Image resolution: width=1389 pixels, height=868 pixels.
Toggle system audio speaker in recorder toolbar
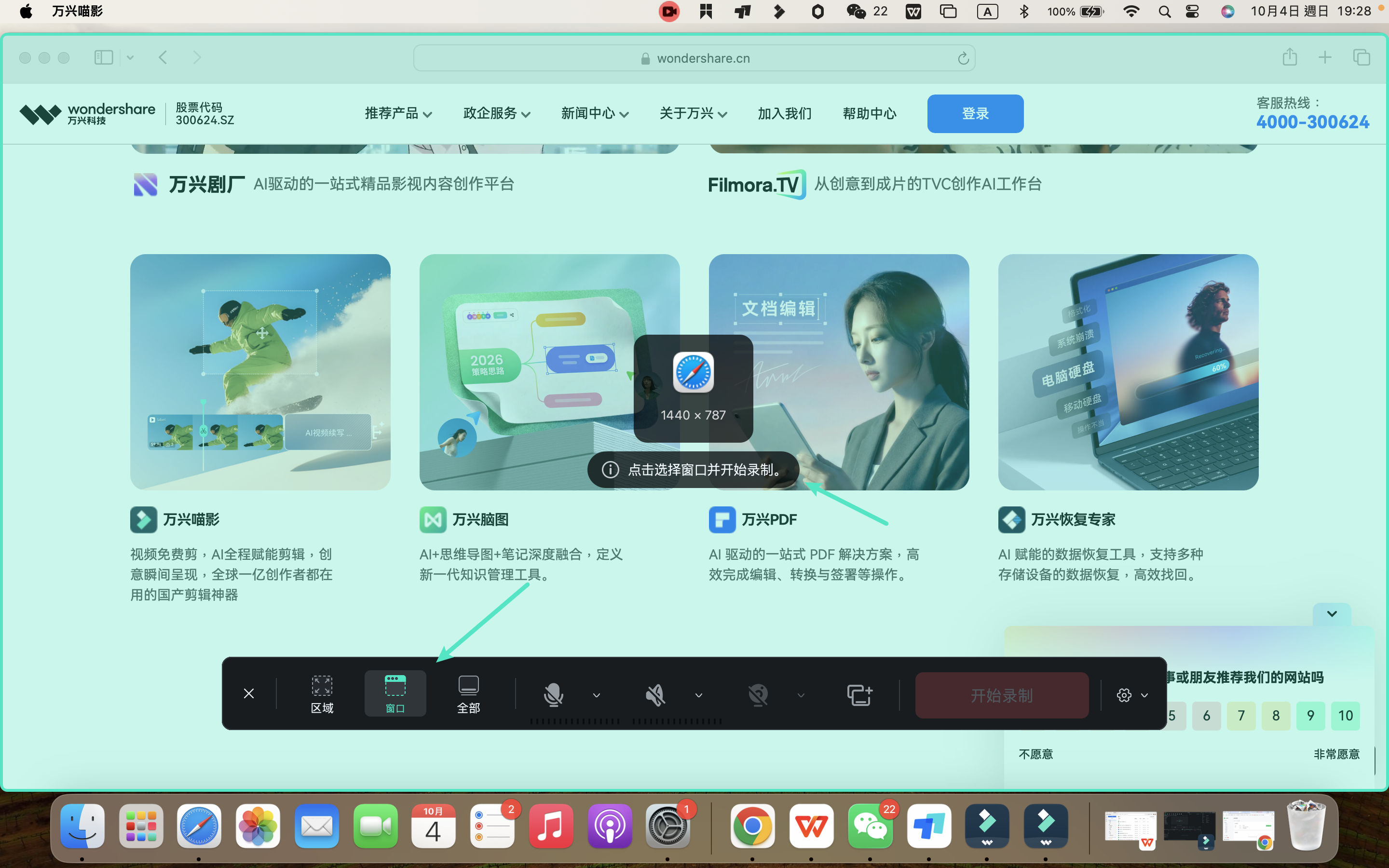(655, 694)
